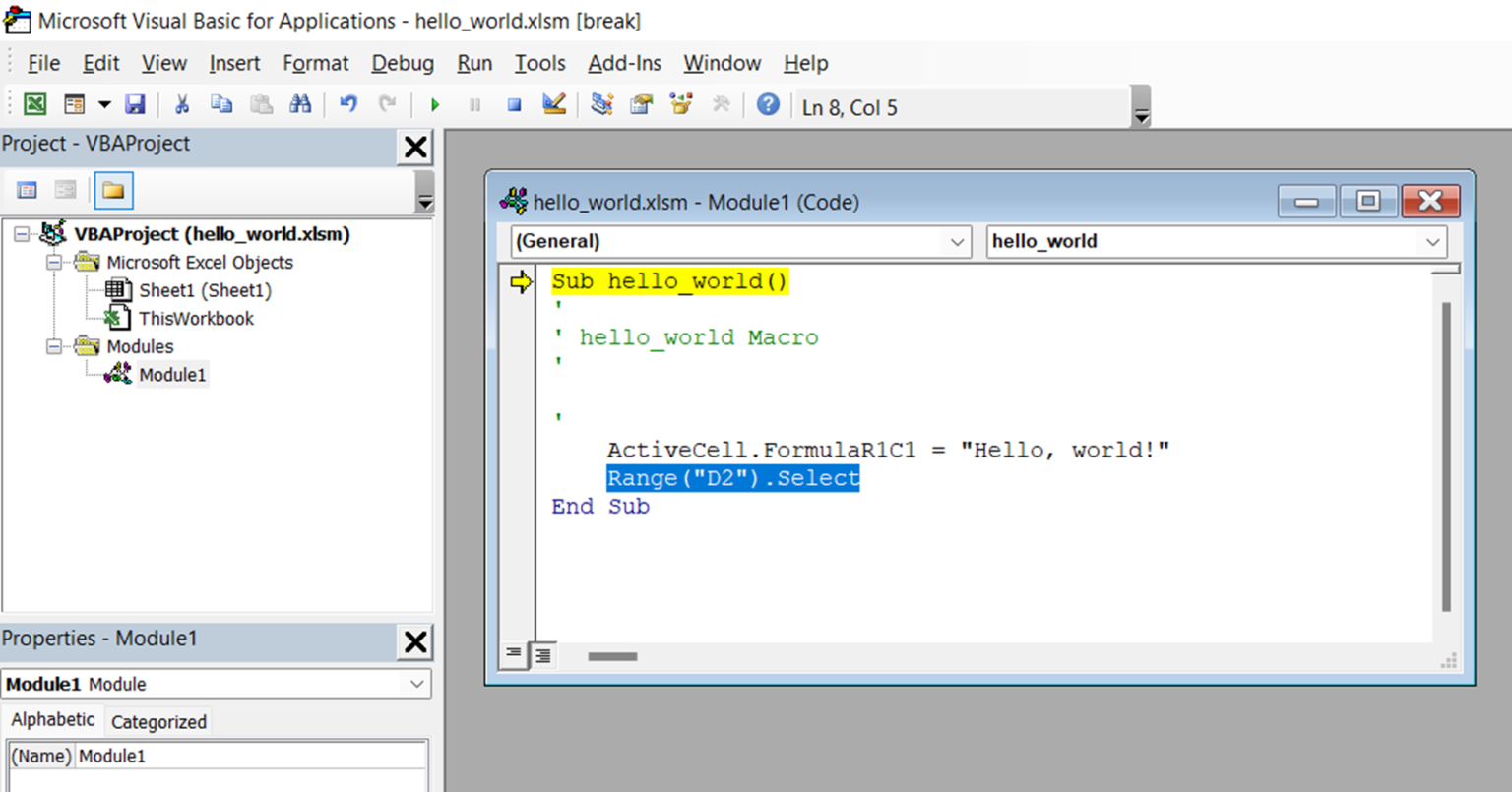1512x792 pixels.
Task: Click the code window horizontal scrollbar thumb
Action: point(612,656)
